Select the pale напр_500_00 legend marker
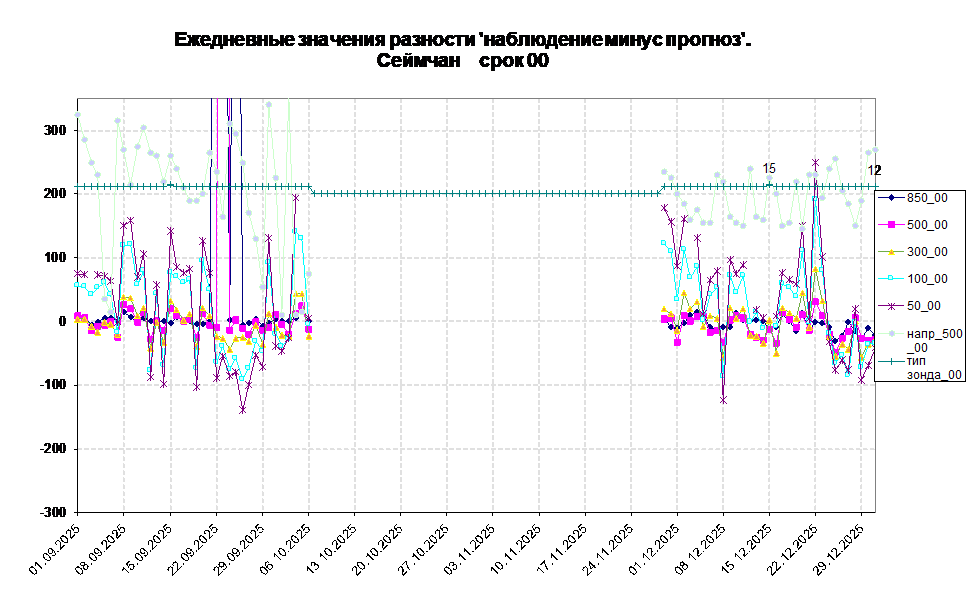The image size is (976, 599). pyautogui.click(x=890, y=333)
